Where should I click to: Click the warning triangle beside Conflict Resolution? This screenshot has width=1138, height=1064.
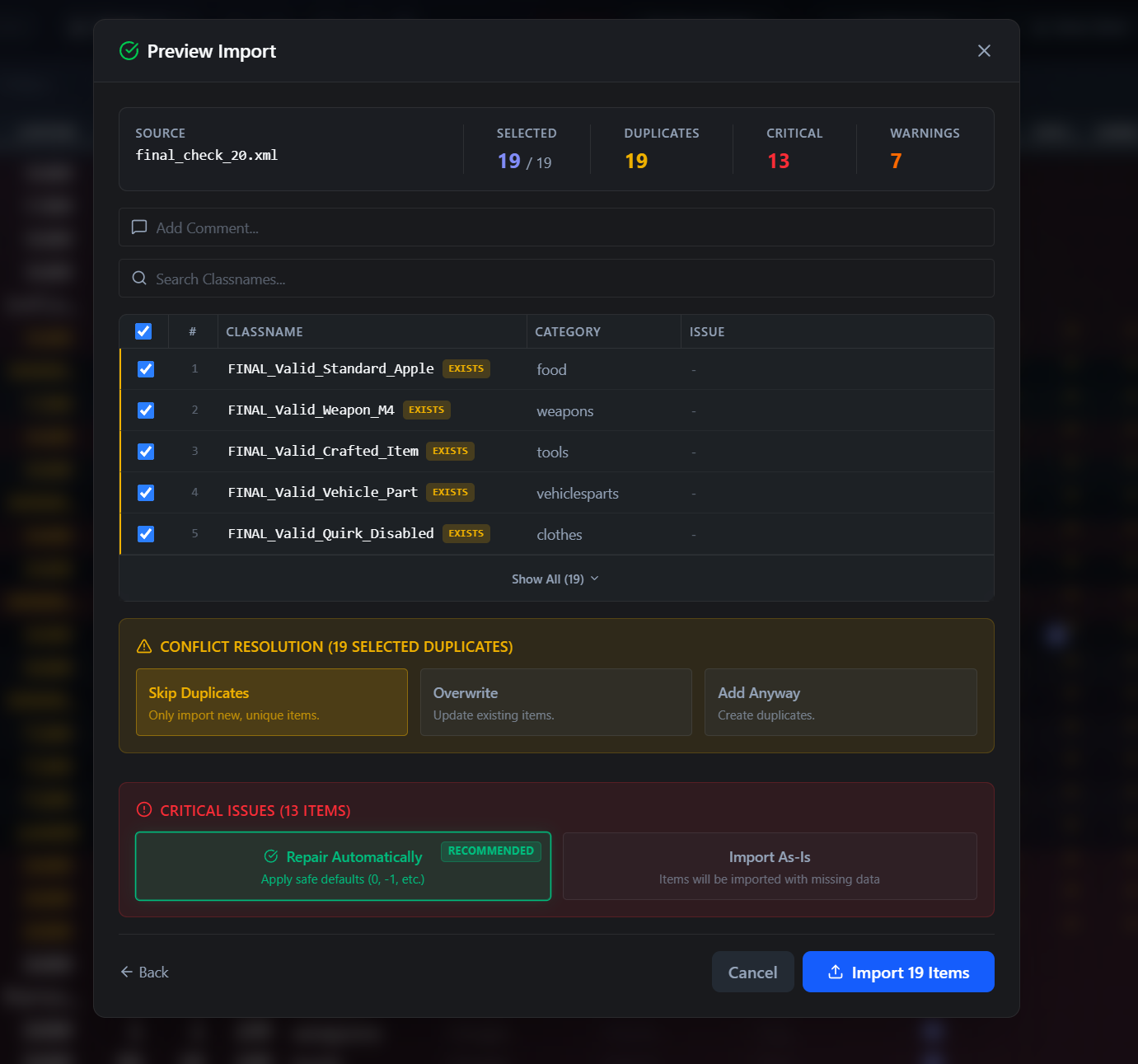click(x=142, y=646)
